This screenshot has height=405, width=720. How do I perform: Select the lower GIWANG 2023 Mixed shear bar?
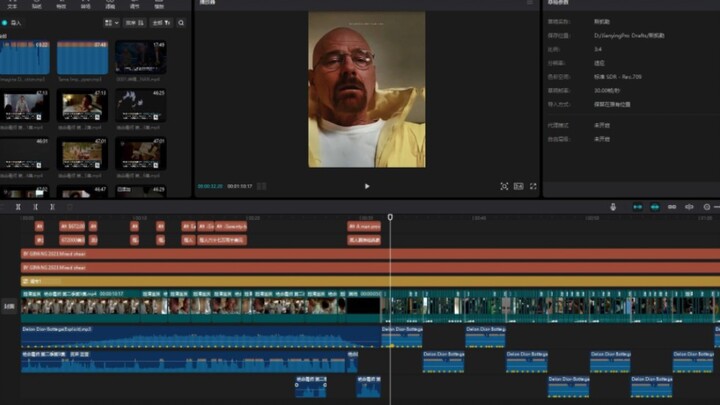click(371, 267)
